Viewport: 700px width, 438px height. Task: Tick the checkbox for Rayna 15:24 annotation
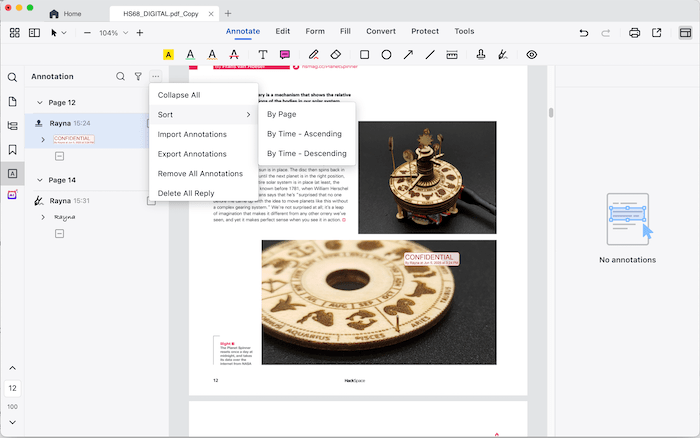(151, 123)
